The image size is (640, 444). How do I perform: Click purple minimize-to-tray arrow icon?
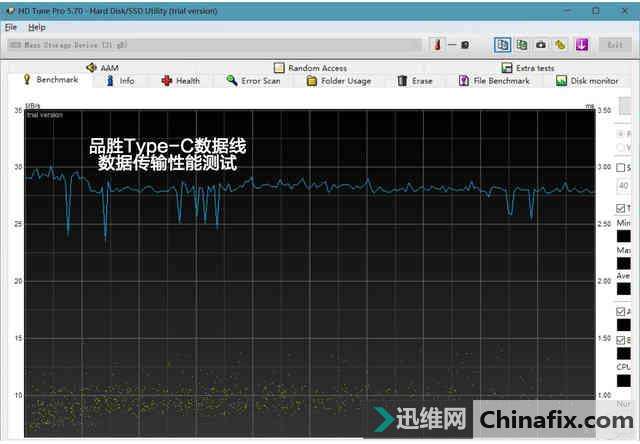(x=582, y=44)
